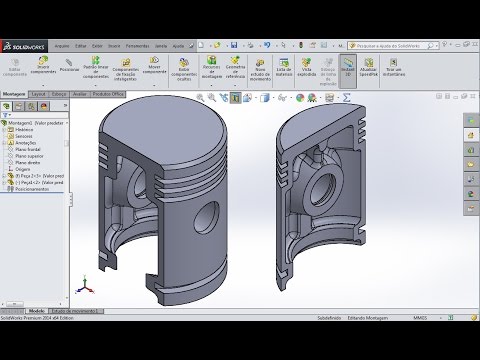Screen dimensions: 480x360
Task: Open View settings monitor icon
Action: 329,97
